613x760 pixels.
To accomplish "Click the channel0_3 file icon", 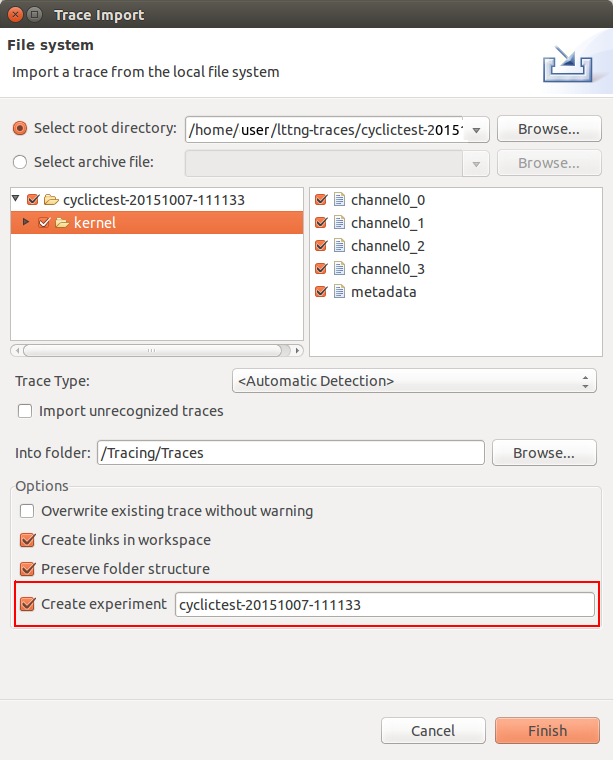I will tap(338, 269).
